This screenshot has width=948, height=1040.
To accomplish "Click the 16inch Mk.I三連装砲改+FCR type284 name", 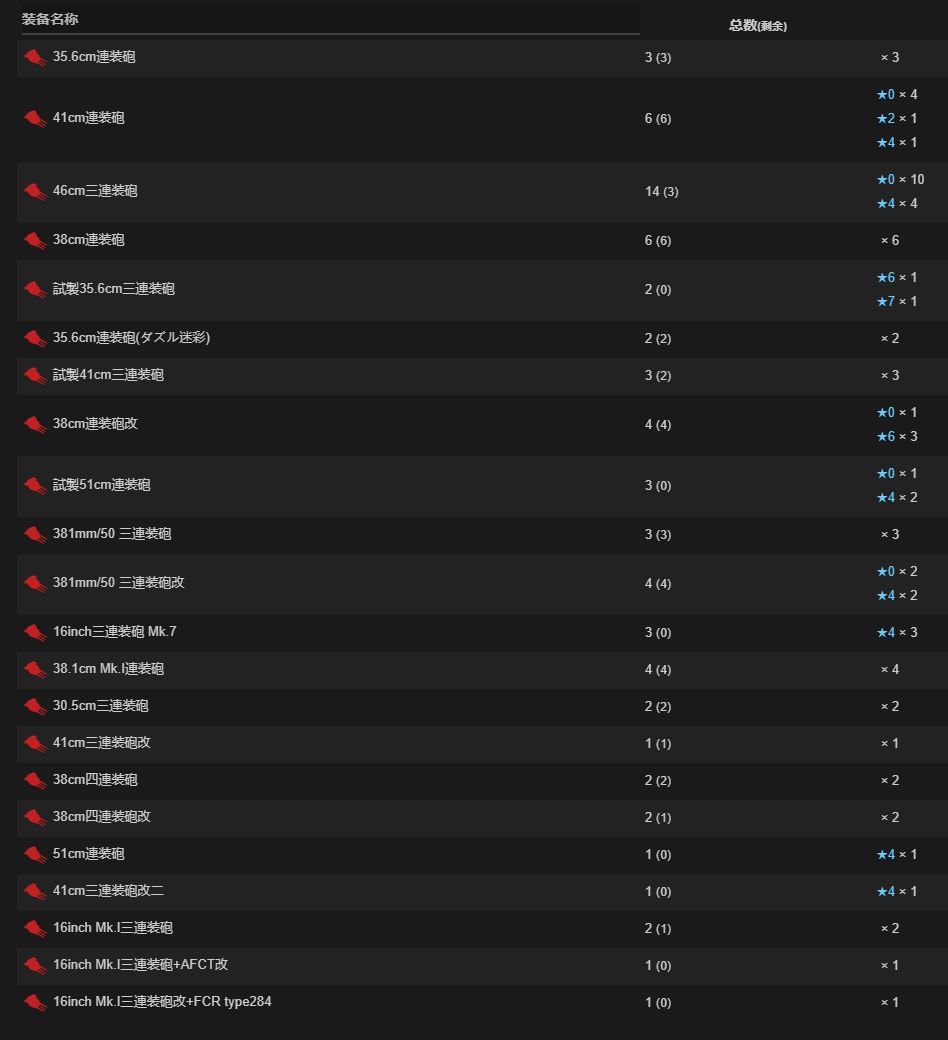I will (x=163, y=1002).
